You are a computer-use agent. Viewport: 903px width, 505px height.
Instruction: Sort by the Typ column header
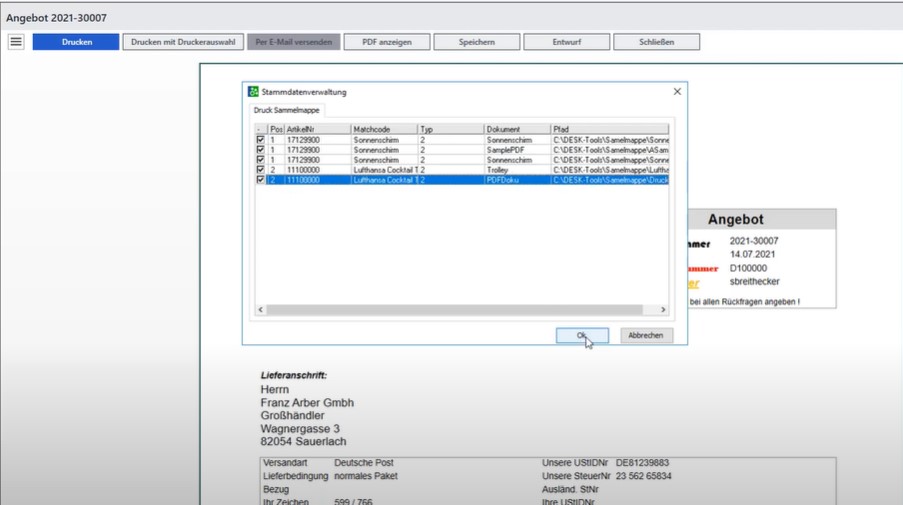pos(451,130)
